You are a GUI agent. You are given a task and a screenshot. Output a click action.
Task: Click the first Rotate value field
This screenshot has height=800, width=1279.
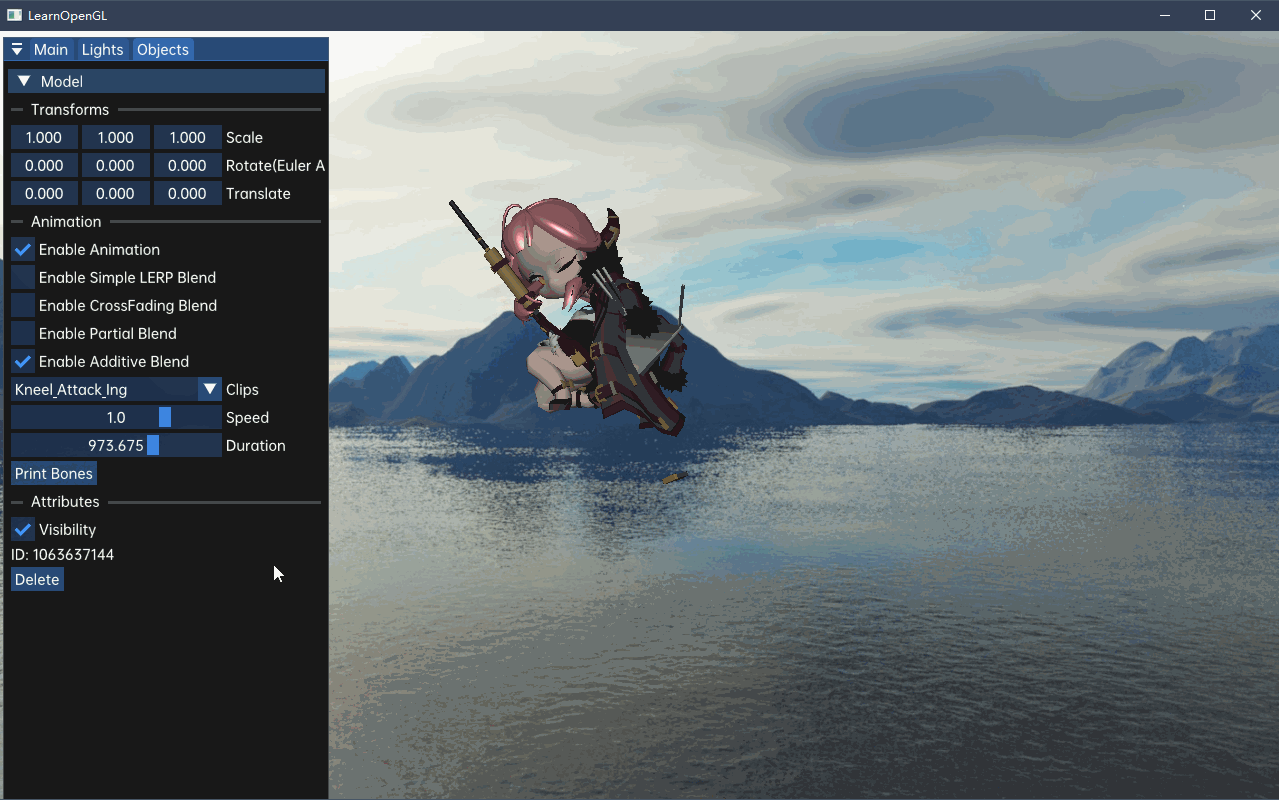coord(44,165)
